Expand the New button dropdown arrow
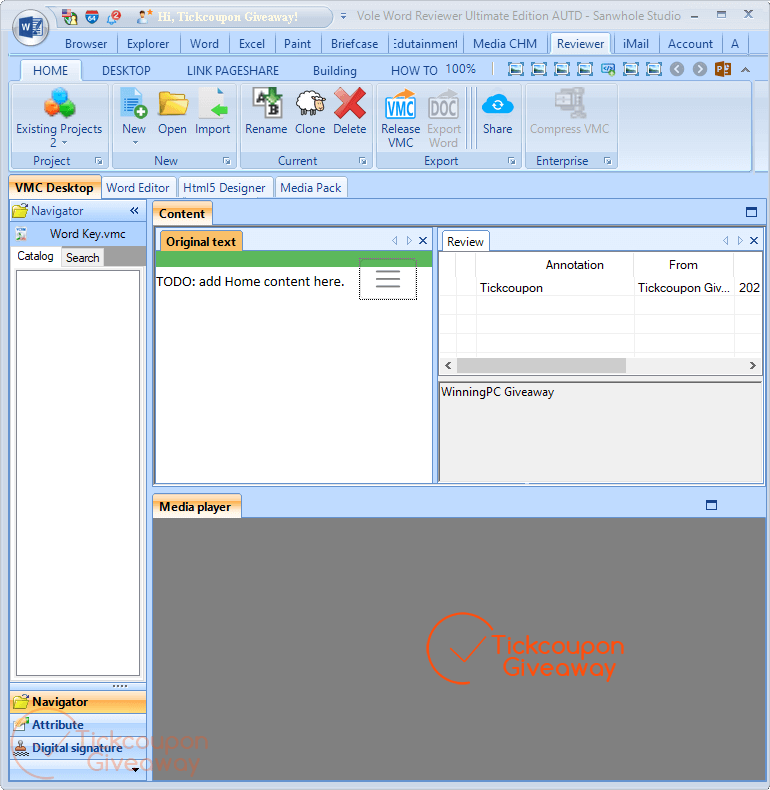Screen dimensions: 770x790 pos(135,143)
